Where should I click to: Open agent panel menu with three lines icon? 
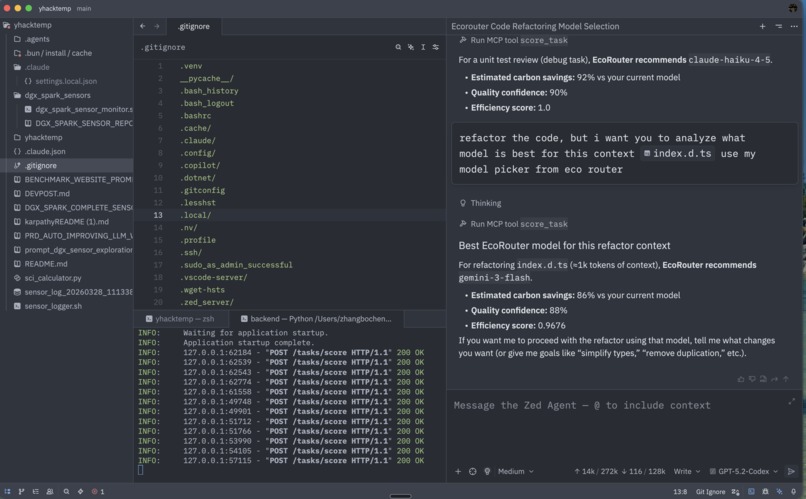778,26
